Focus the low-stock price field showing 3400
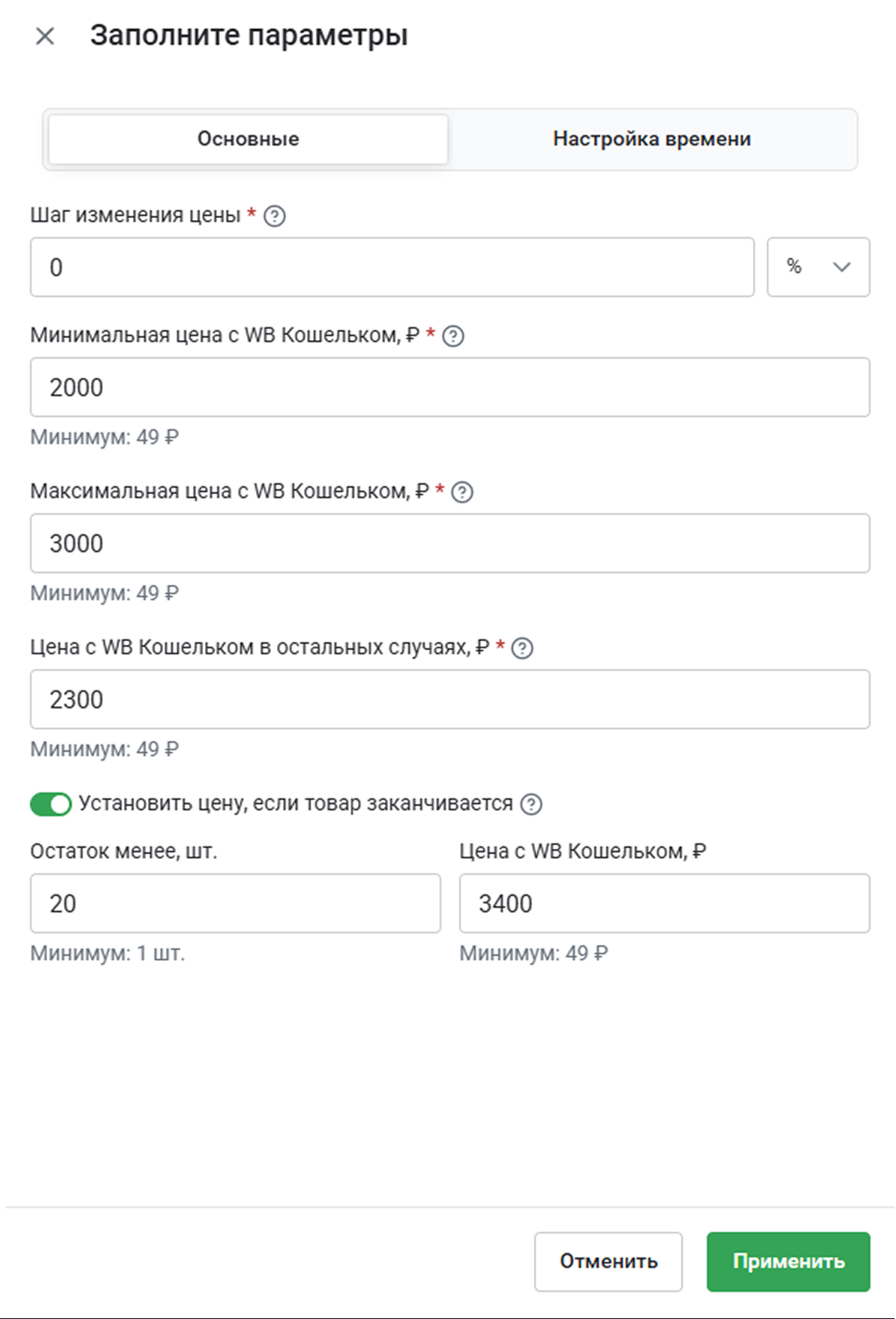Image resolution: width=896 pixels, height=1319 pixels. point(664,903)
